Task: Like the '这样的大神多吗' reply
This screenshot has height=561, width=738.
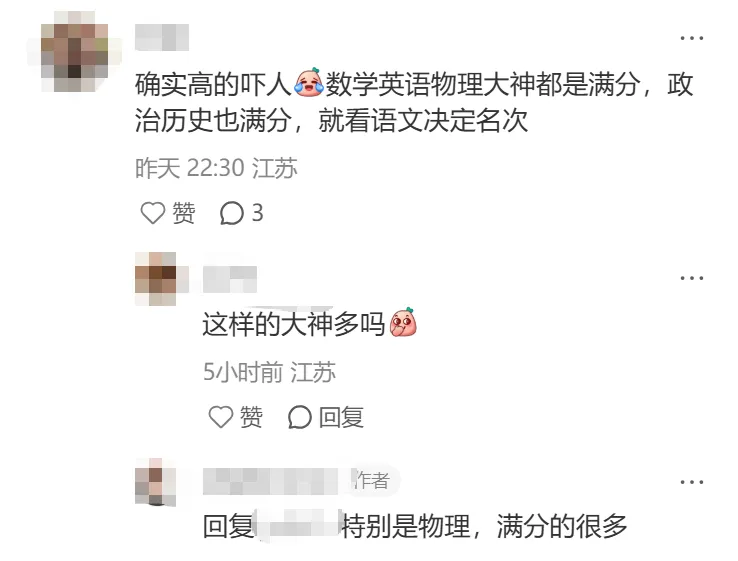Action: pos(221,417)
